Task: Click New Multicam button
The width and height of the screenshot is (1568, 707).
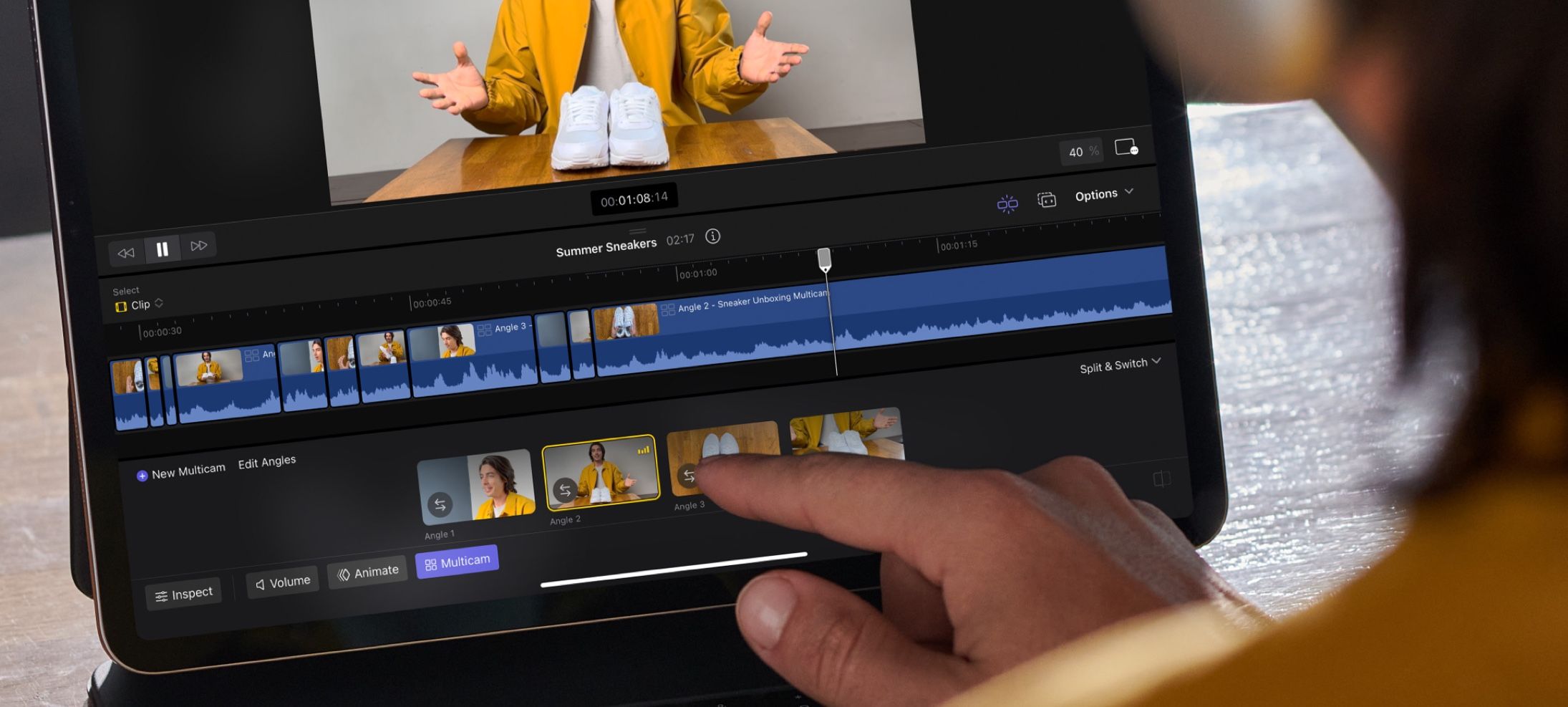Action: click(x=181, y=472)
